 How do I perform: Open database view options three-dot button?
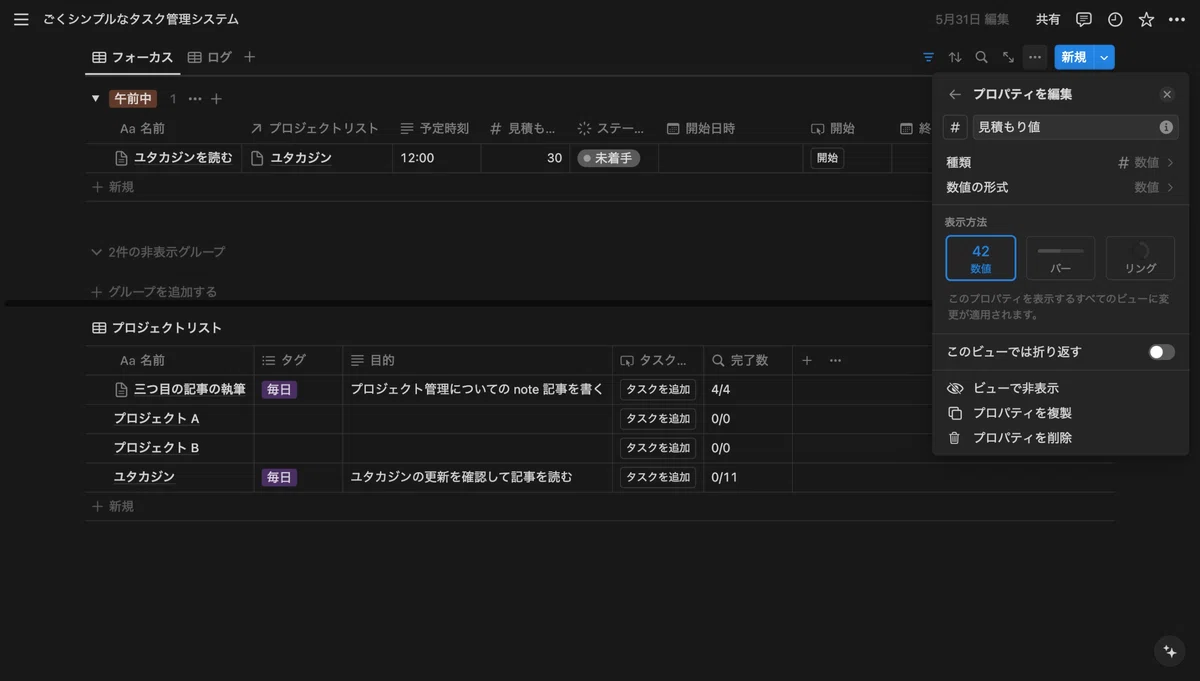point(1035,57)
